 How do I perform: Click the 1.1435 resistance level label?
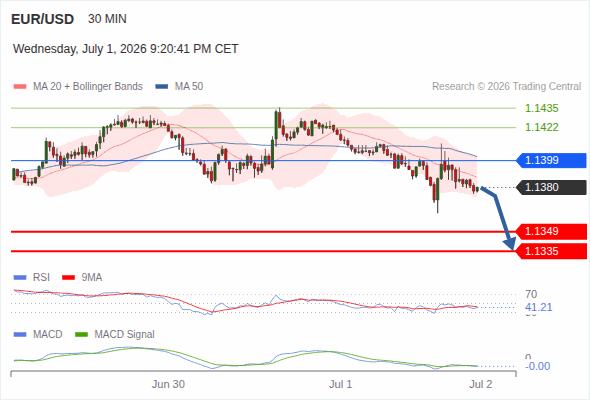541,108
